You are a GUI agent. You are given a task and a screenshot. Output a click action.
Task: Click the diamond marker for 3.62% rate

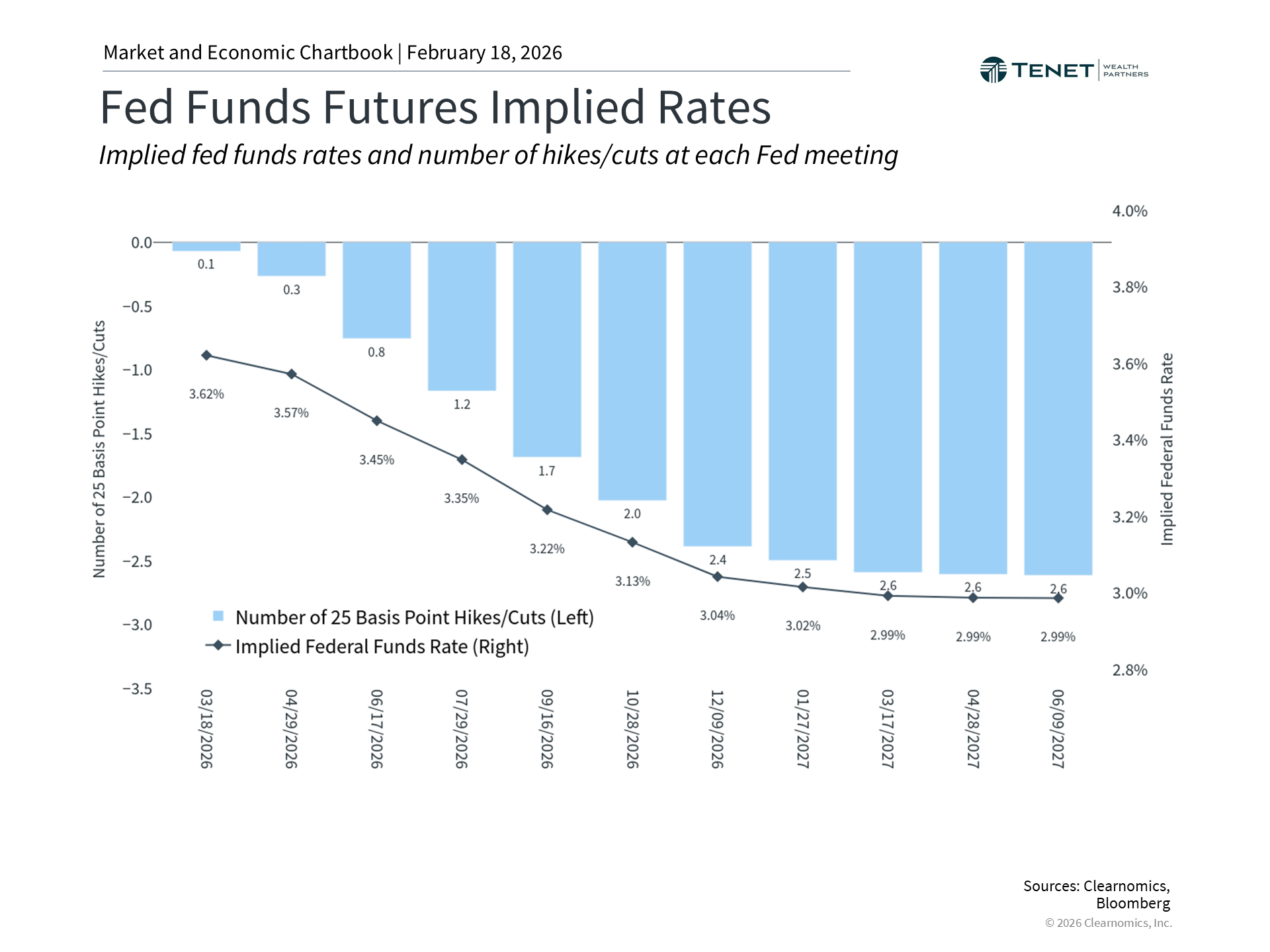[206, 356]
